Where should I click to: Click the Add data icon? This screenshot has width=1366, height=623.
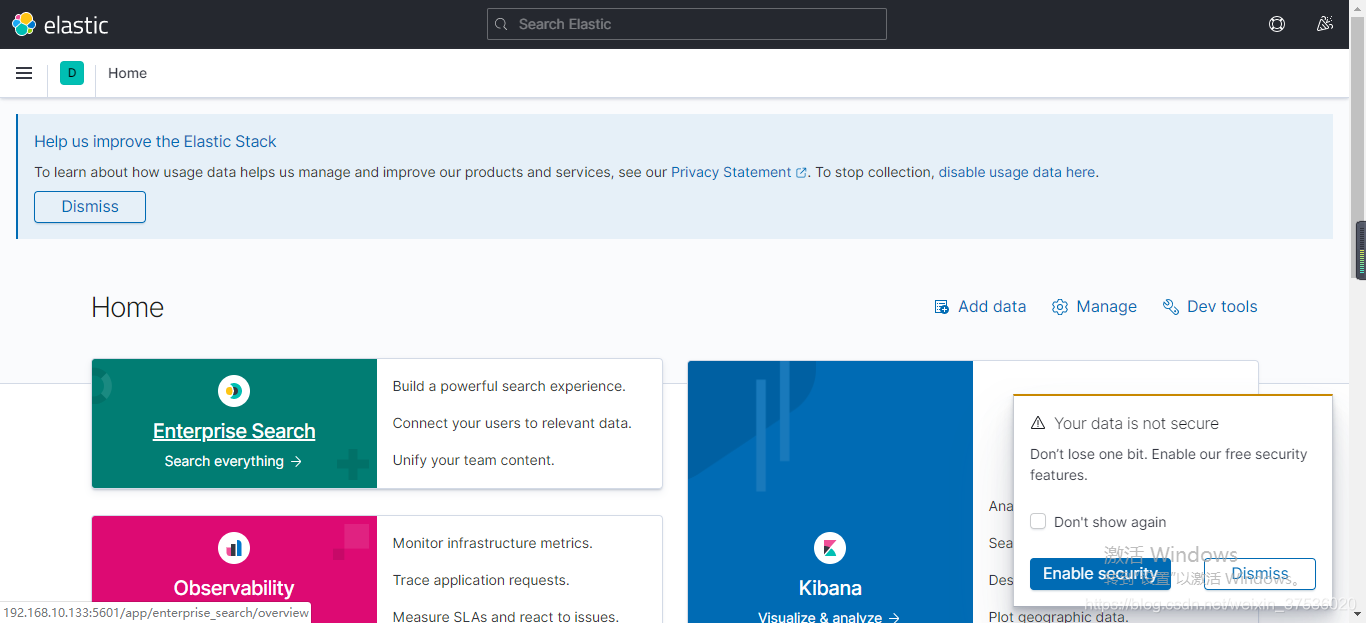pyautogui.click(x=941, y=307)
